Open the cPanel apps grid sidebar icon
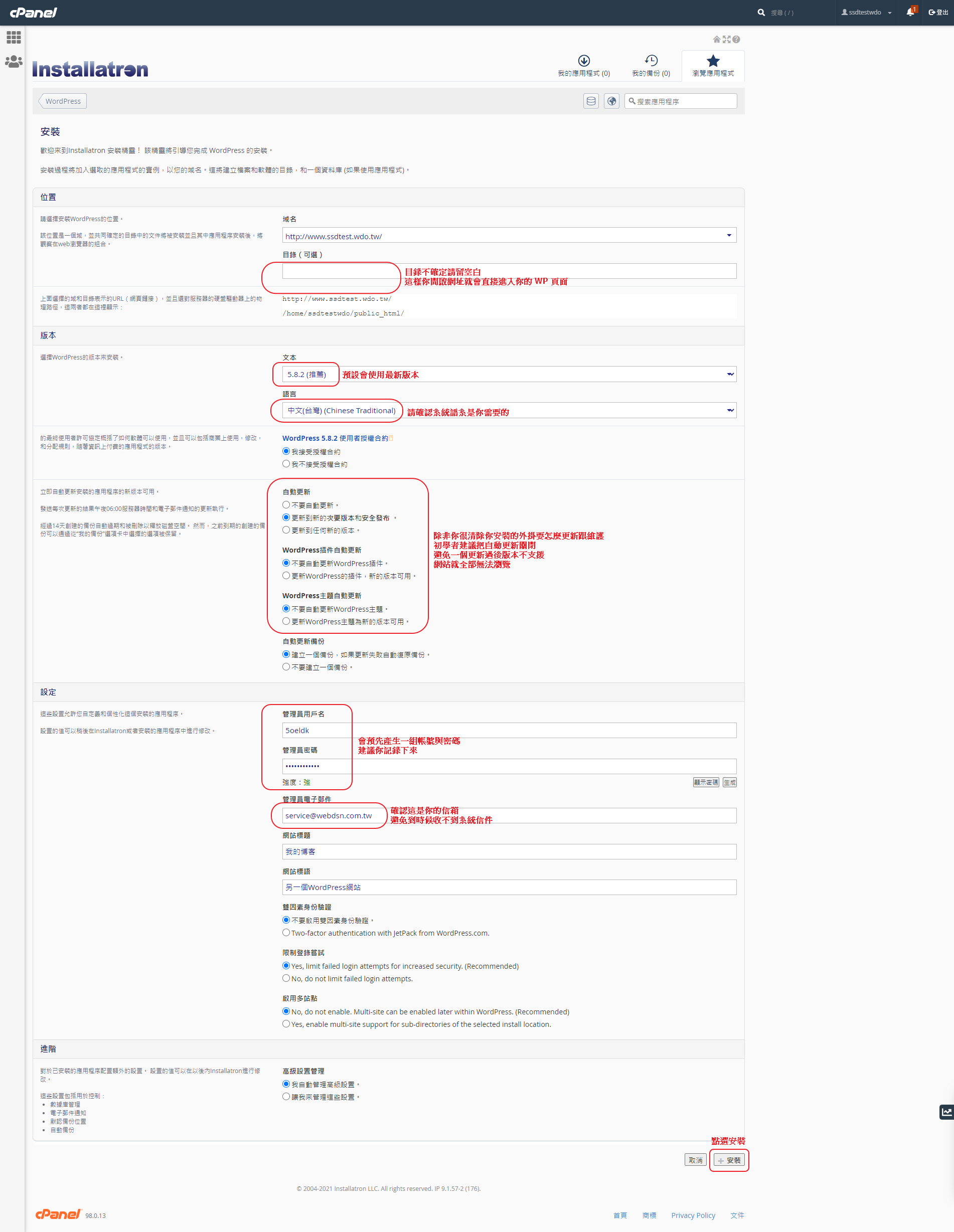Screen dimensions: 954x1232 point(14,37)
